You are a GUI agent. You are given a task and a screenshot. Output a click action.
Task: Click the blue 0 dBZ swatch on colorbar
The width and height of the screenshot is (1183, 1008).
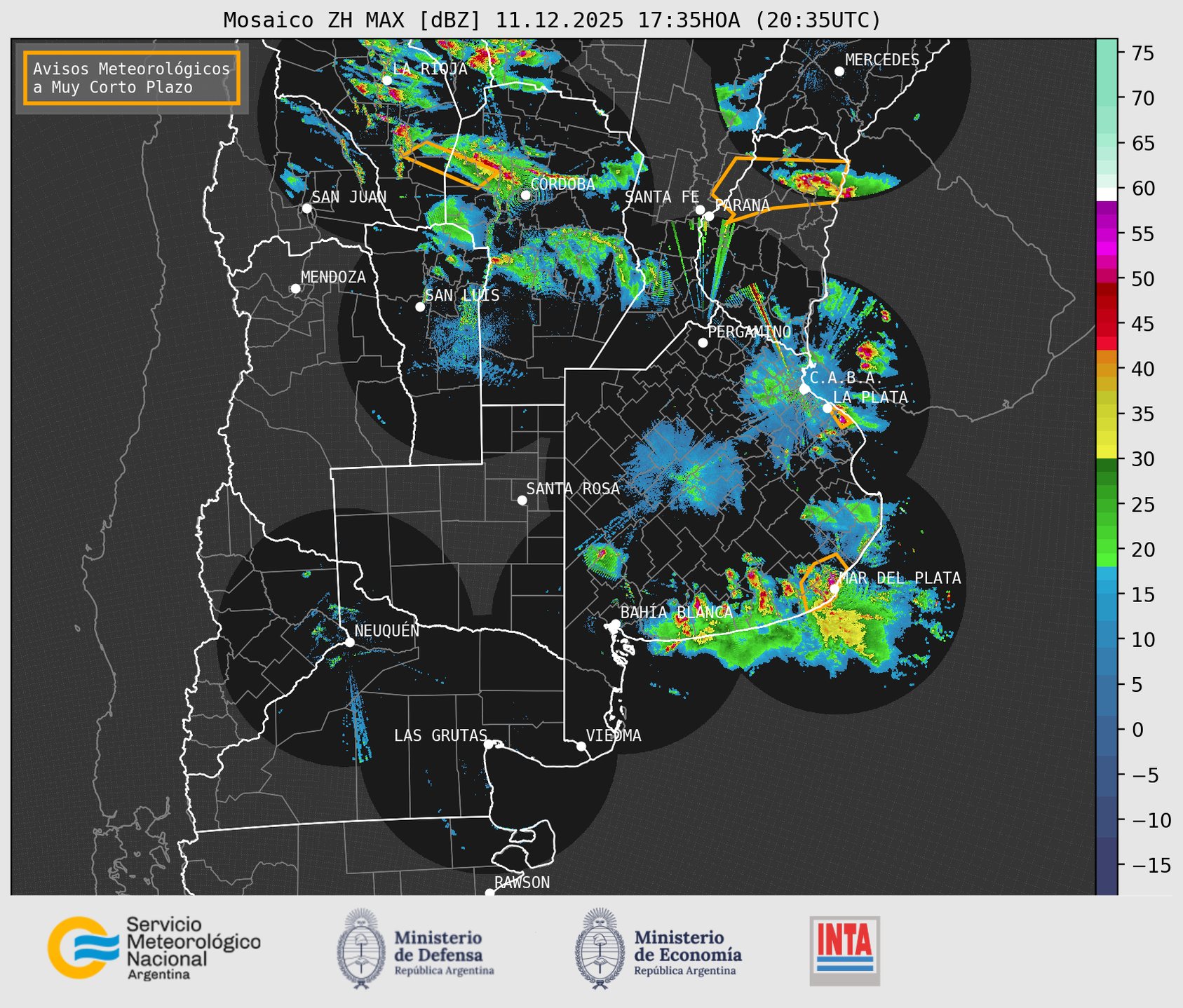coord(1107,730)
